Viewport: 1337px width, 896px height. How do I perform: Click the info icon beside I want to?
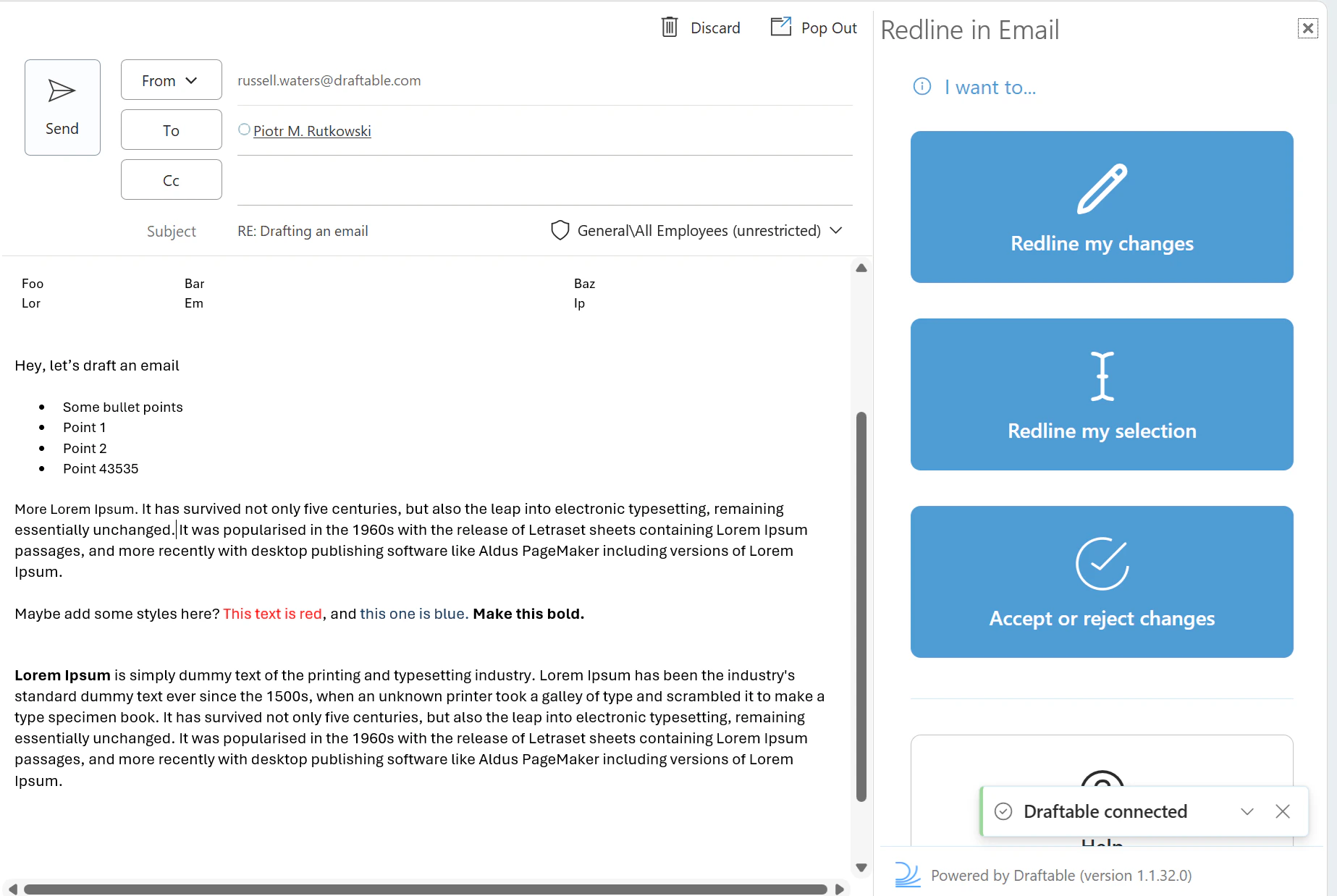(x=922, y=87)
